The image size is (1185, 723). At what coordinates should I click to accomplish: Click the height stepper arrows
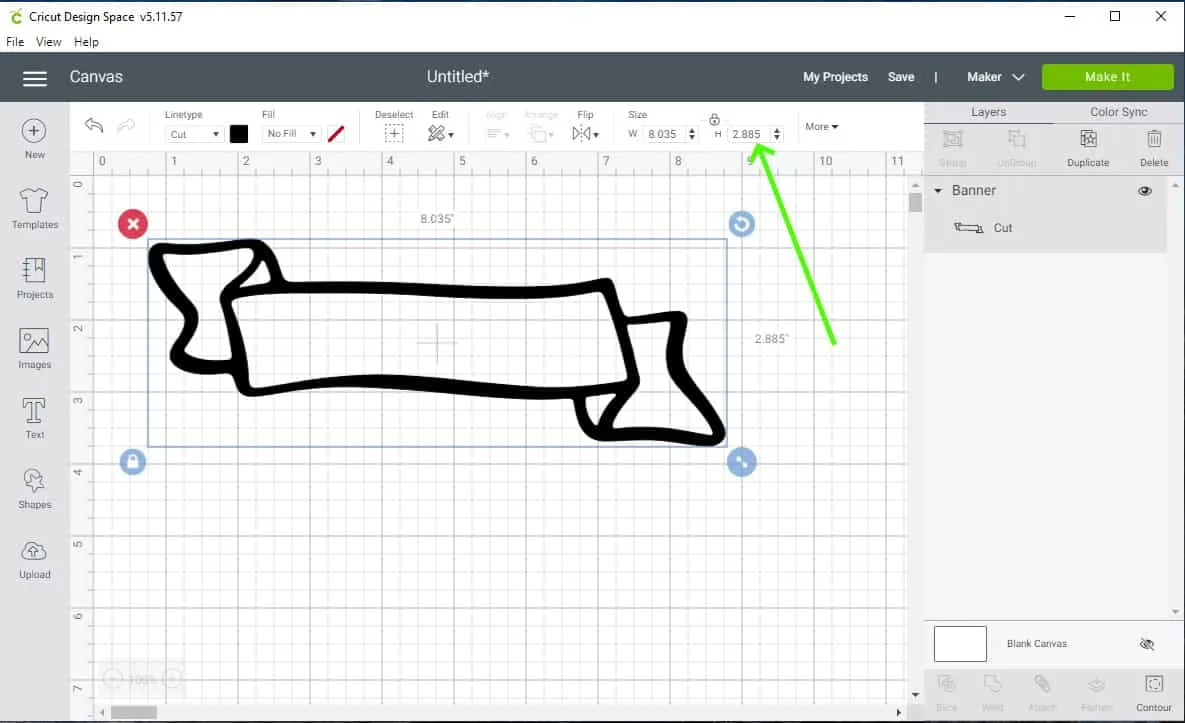pos(777,134)
